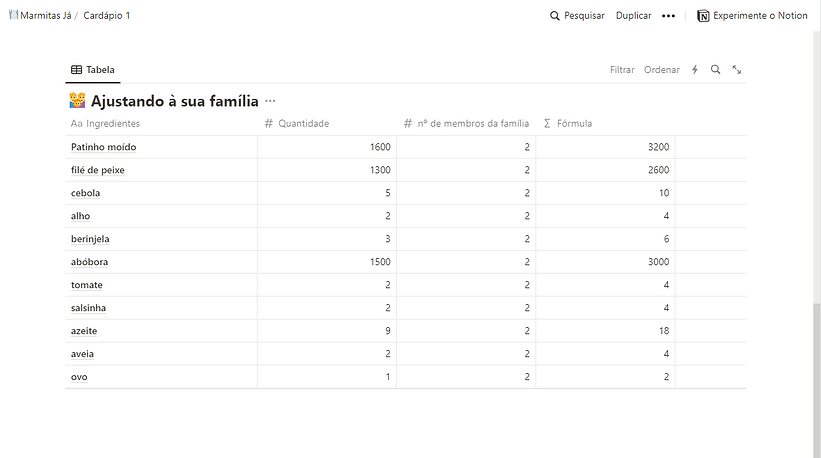Click the Duplicar button

pos(633,16)
